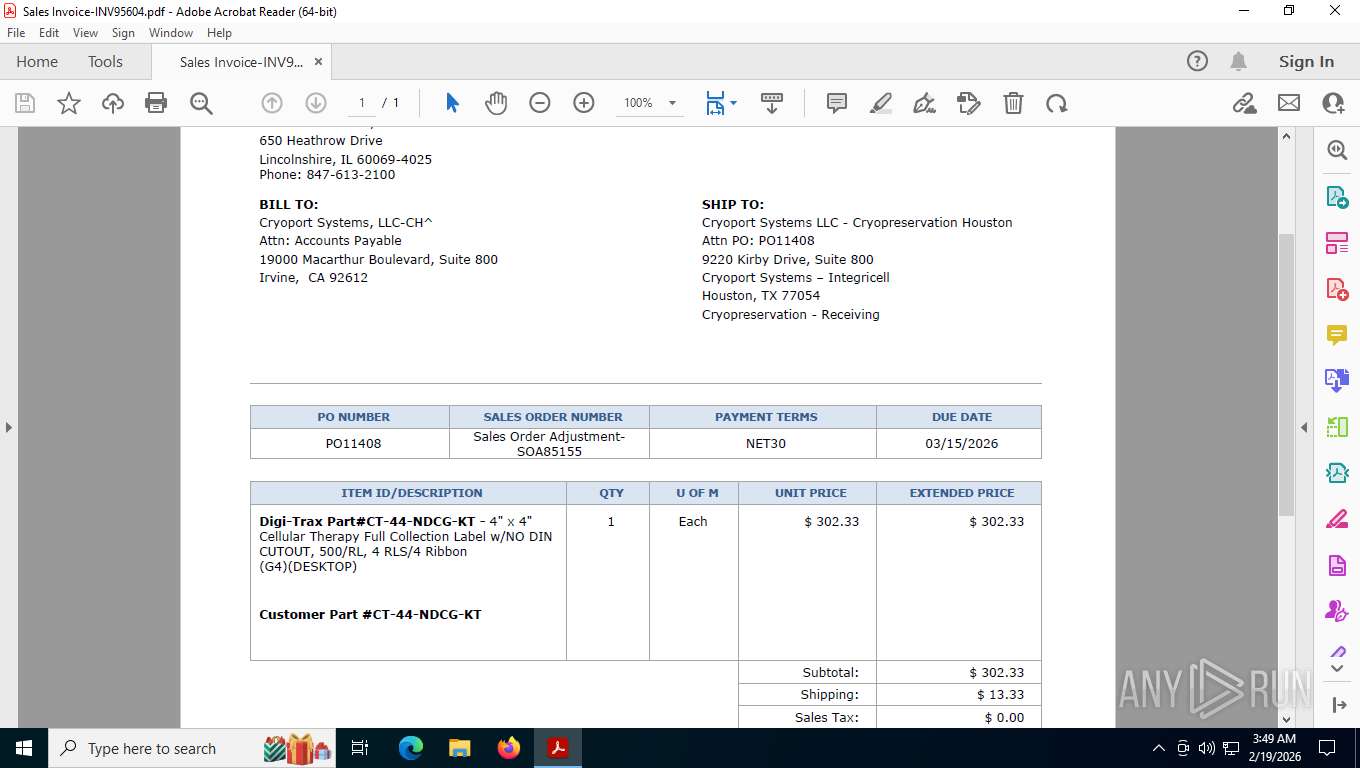This screenshot has height=768, width=1360.
Task: Open Task View on taskbar
Action: pos(361,748)
